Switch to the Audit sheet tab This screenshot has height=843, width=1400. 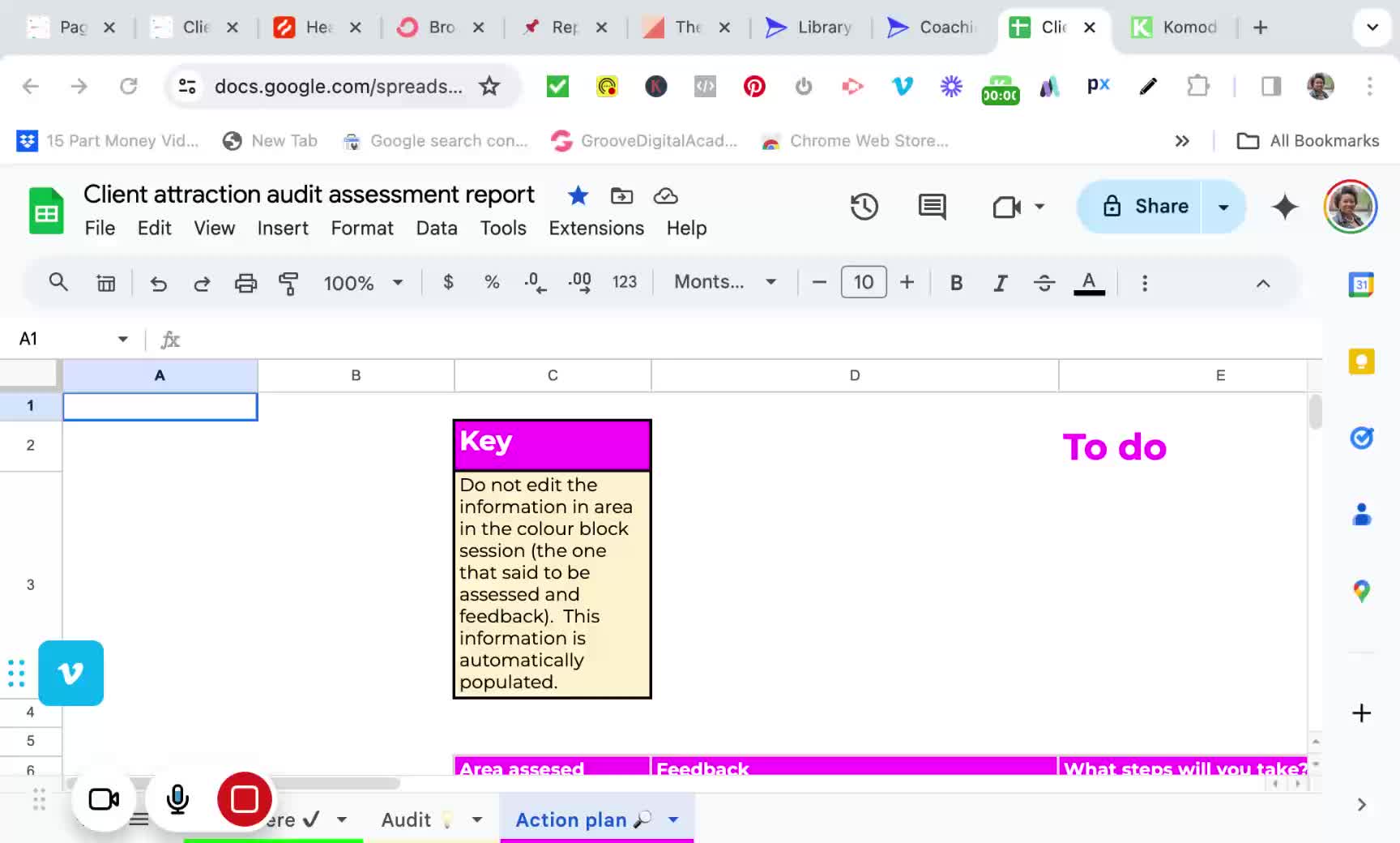pyautogui.click(x=406, y=819)
